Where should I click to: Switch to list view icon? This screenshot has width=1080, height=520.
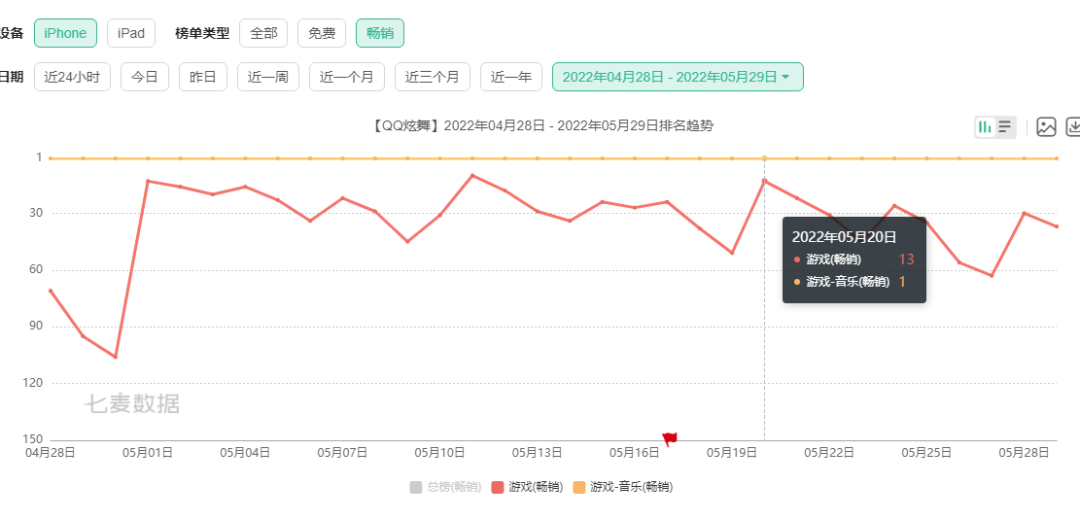[1005, 127]
